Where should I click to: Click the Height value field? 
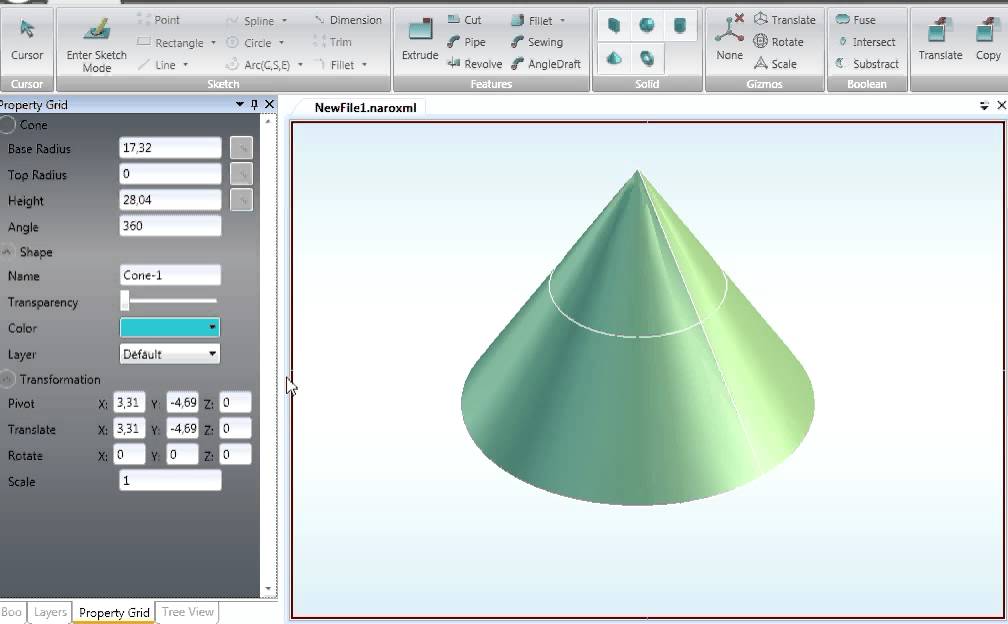[x=170, y=200]
